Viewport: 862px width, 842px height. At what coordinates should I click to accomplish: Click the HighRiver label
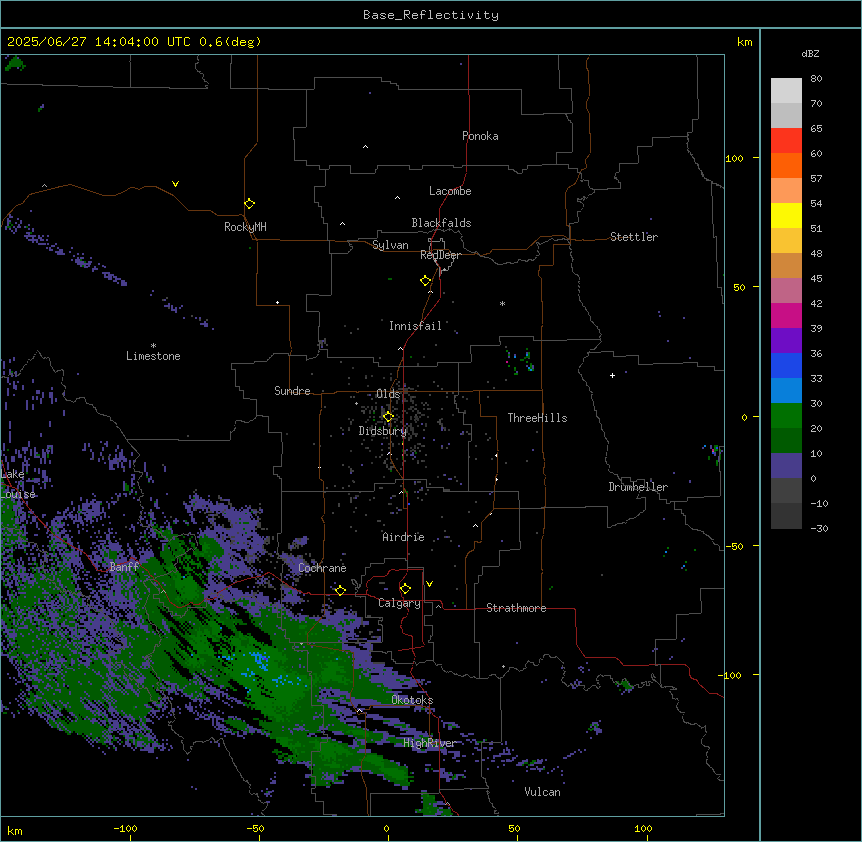point(429,743)
